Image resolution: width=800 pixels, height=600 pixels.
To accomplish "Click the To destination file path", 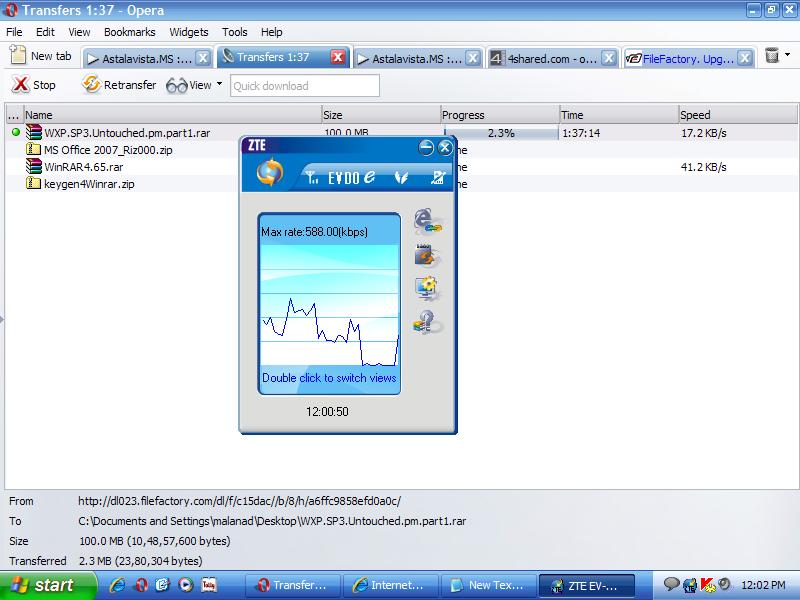I will click(x=272, y=521).
